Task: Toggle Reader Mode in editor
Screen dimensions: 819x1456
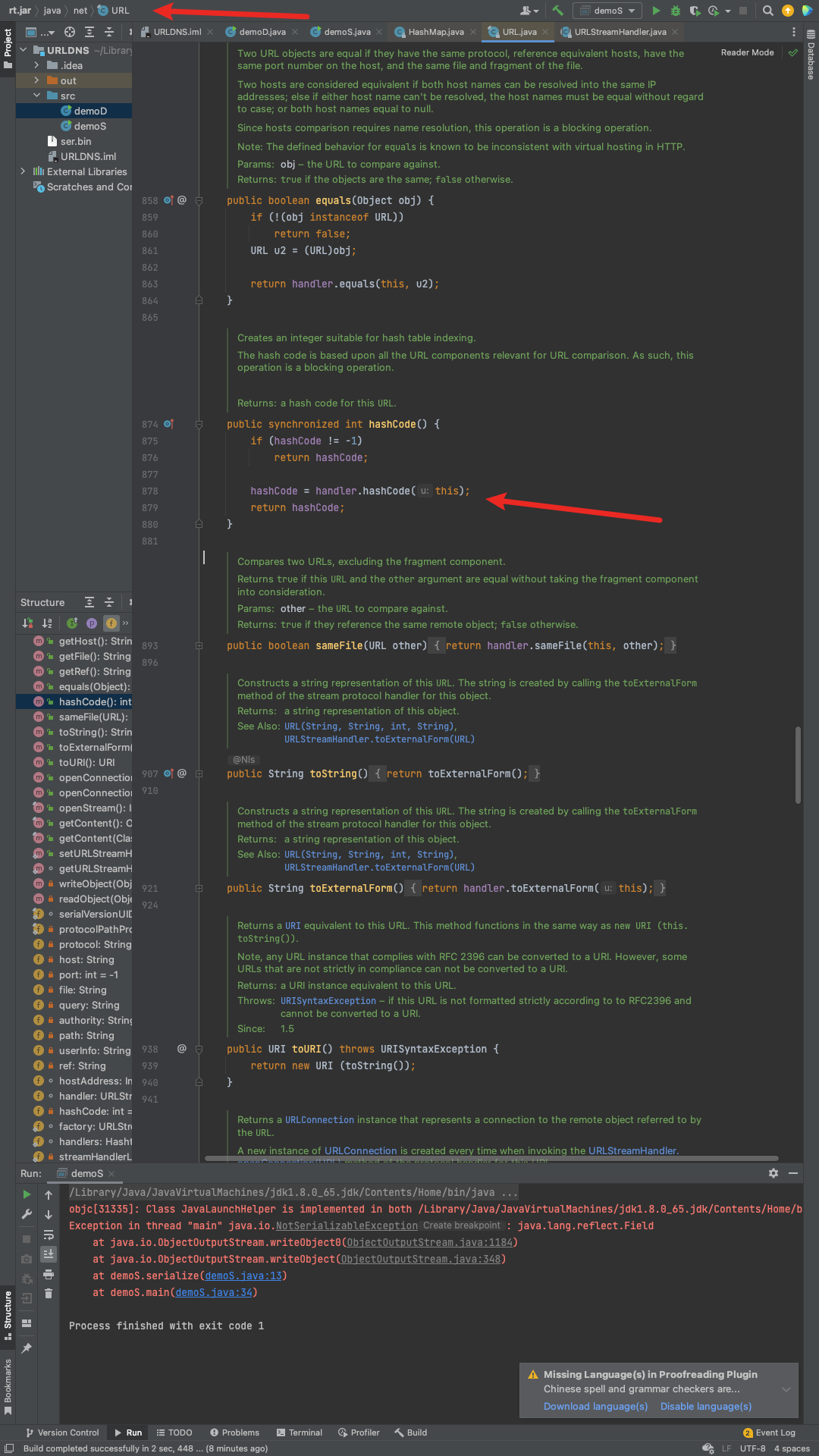Action: (x=747, y=52)
